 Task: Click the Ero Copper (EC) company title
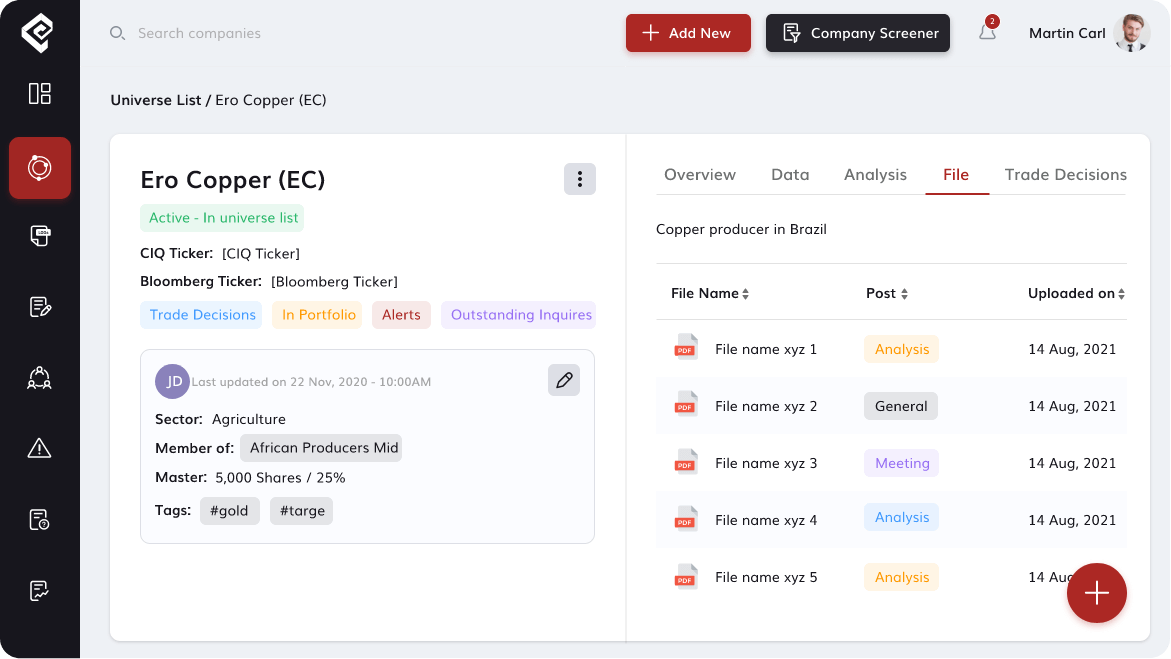[x=233, y=180]
